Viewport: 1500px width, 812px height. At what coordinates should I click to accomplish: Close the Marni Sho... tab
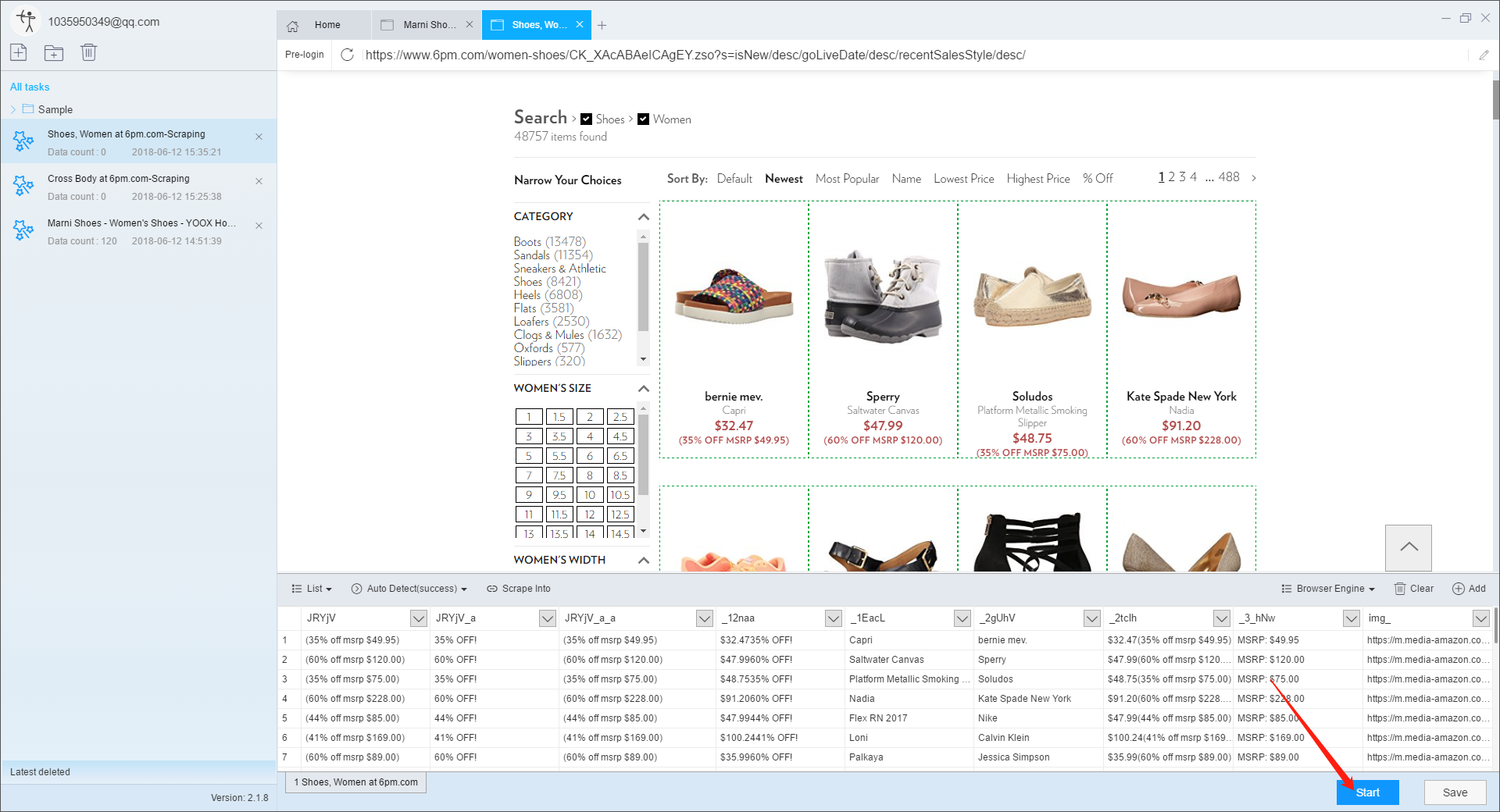point(470,24)
